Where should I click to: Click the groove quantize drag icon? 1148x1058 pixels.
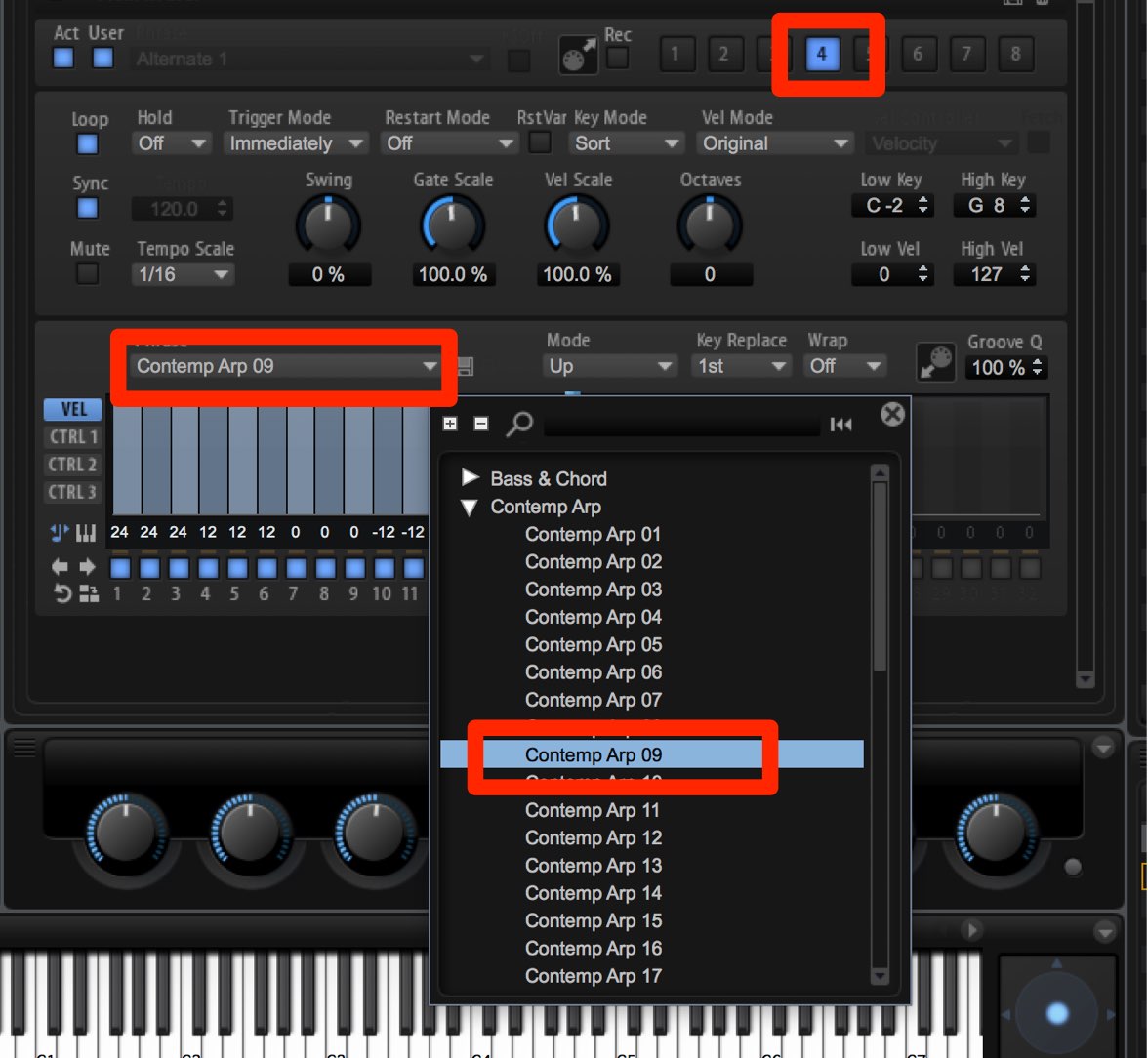935,362
